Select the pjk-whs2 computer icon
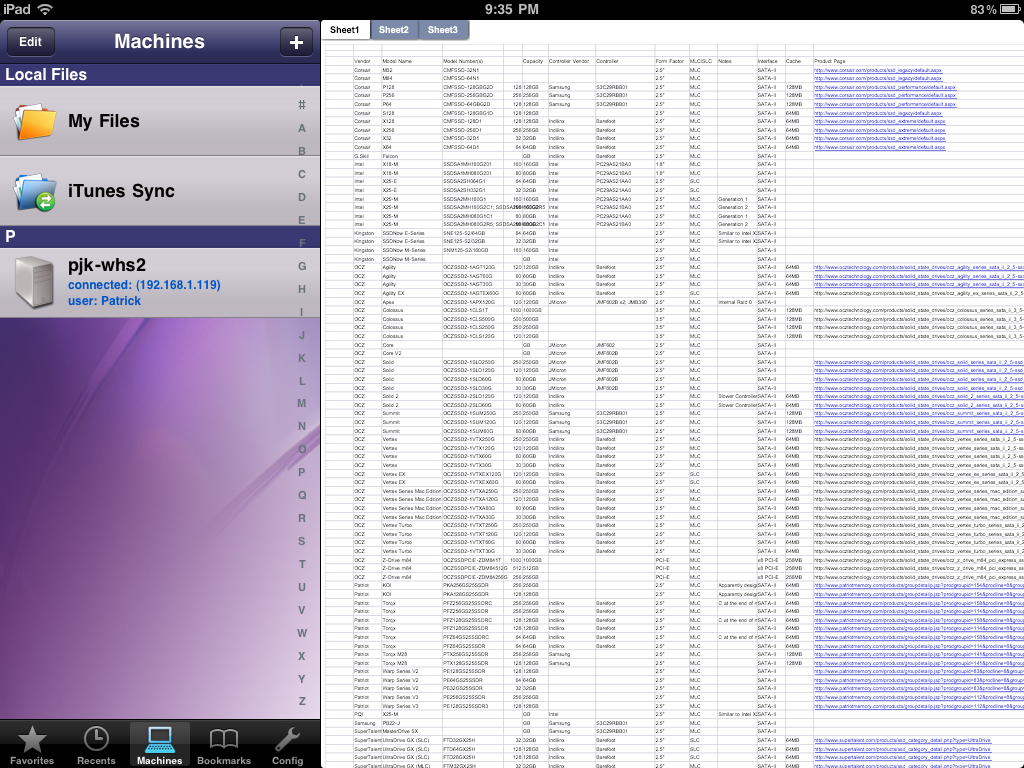Image resolution: width=1024 pixels, height=768 pixels. click(34, 281)
